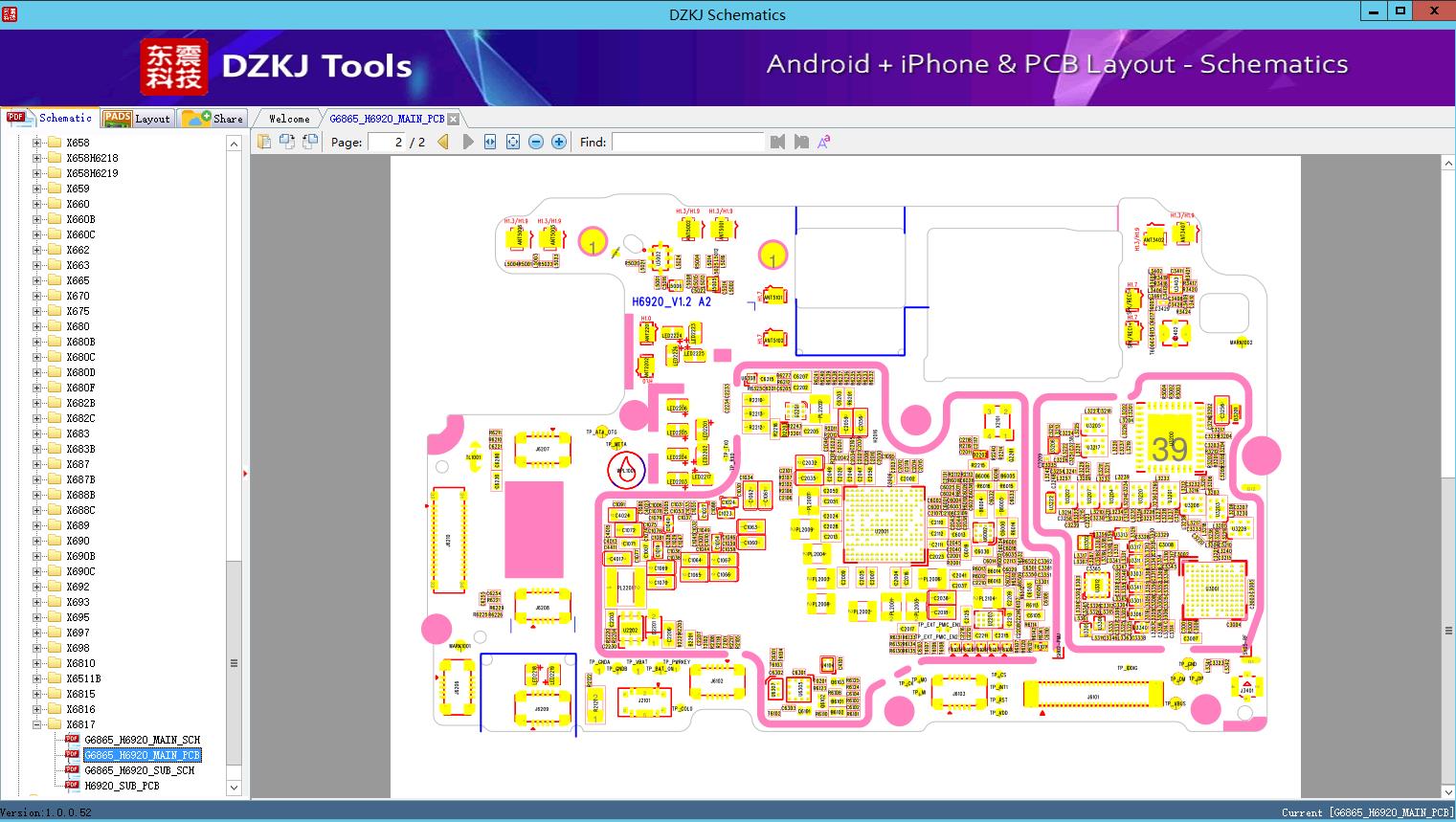Open G6865_H6920_MAIN_SCH file

(x=142, y=740)
